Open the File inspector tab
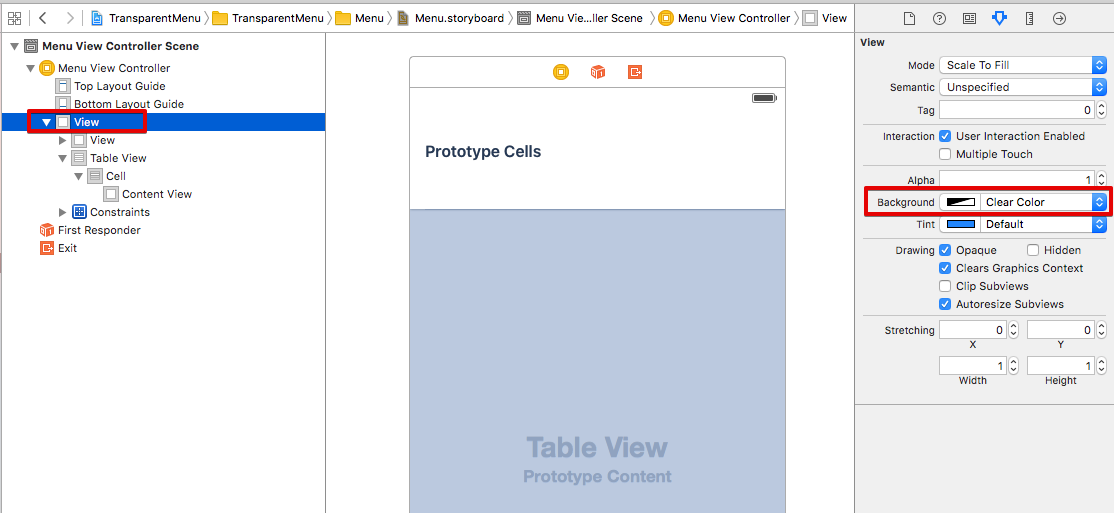Screen dimensions: 1118x513 pos(909,18)
